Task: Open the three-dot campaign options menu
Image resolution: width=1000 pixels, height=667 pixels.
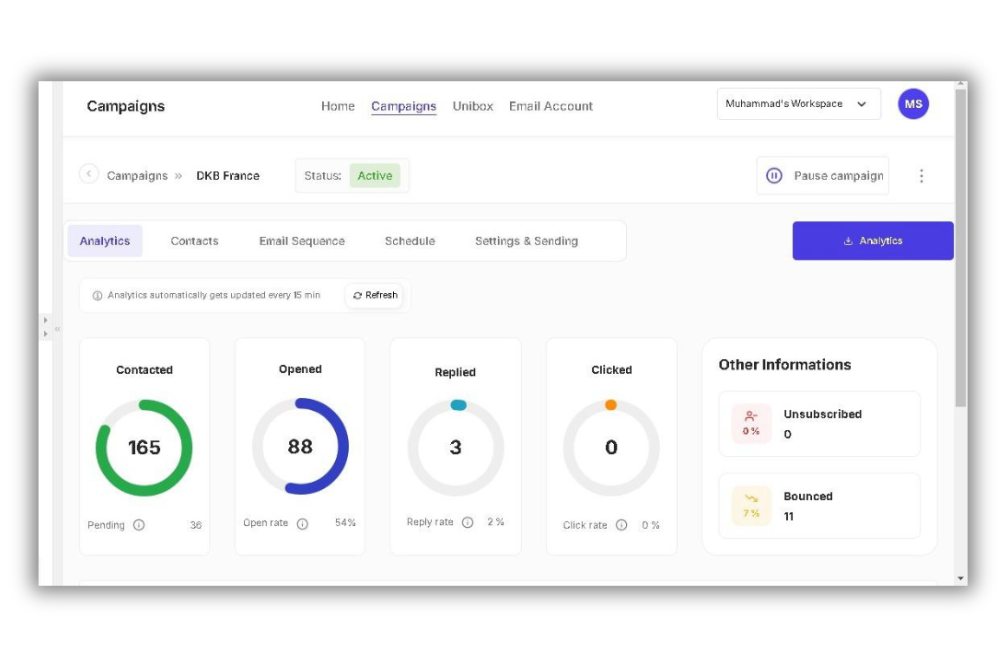Action: pyautogui.click(x=921, y=176)
